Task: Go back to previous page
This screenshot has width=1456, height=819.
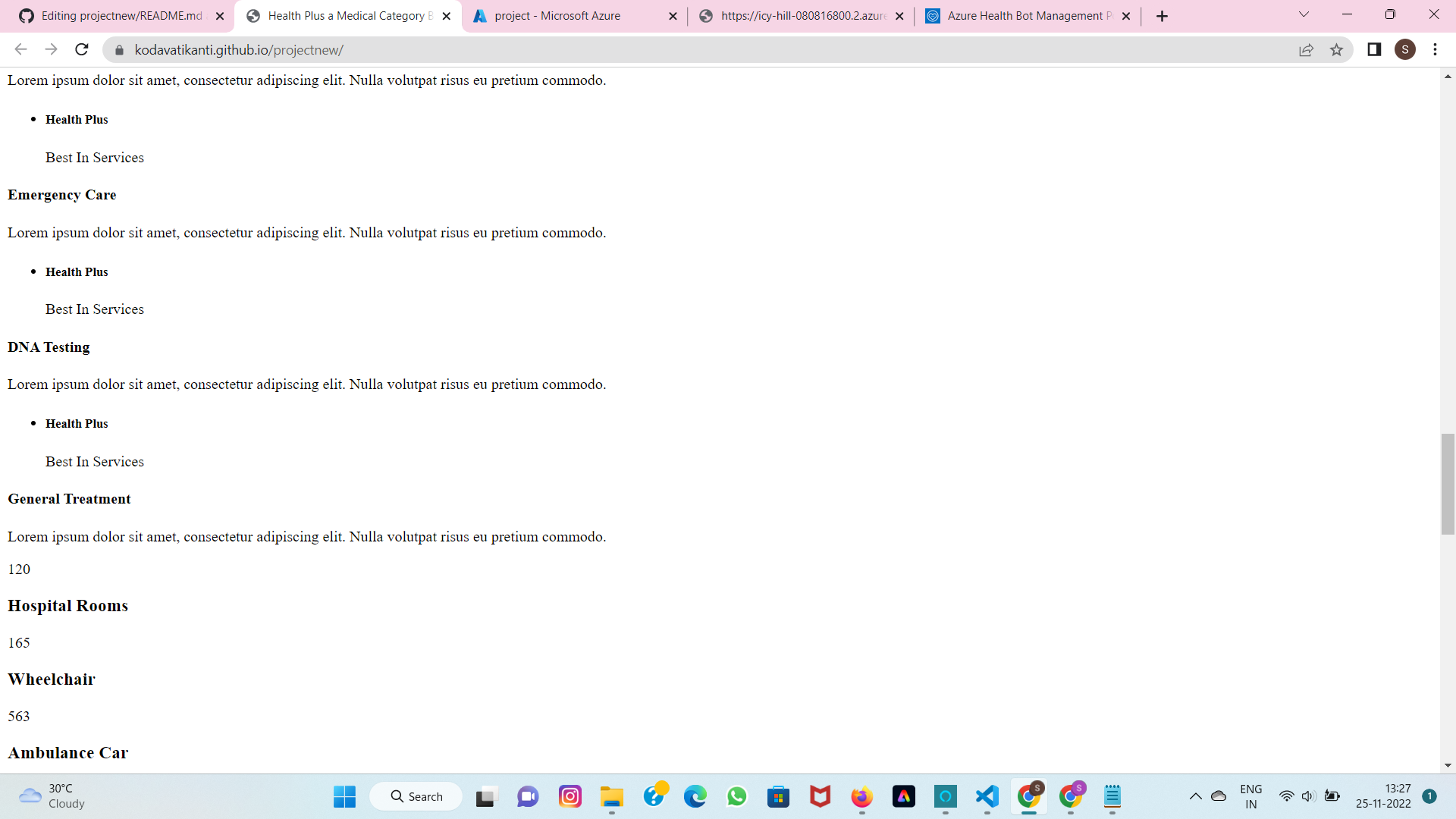Action: tap(20, 49)
